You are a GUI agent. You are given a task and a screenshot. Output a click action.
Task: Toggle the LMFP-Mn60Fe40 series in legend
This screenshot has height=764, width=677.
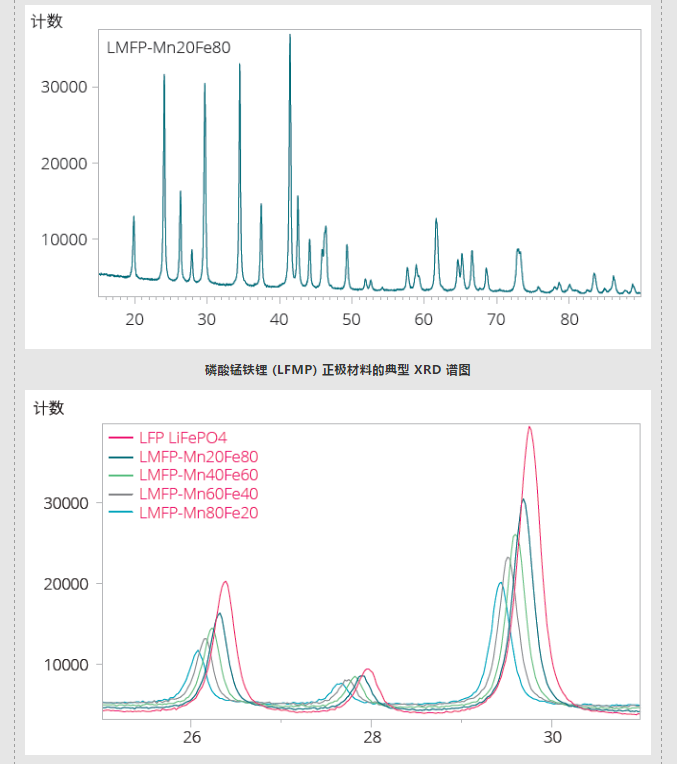point(198,494)
